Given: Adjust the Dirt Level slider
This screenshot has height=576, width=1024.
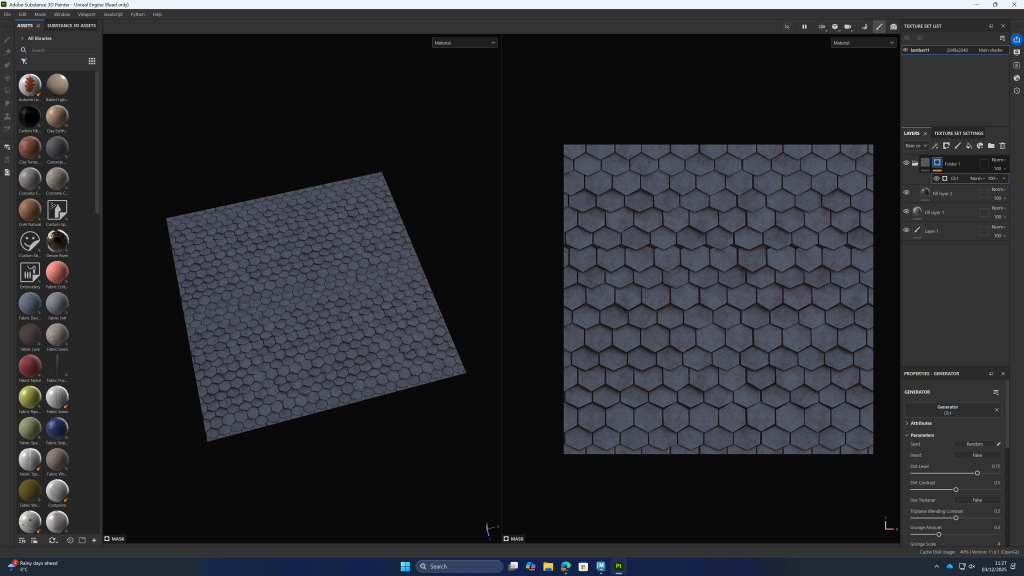Looking at the screenshot, I should point(976,473).
